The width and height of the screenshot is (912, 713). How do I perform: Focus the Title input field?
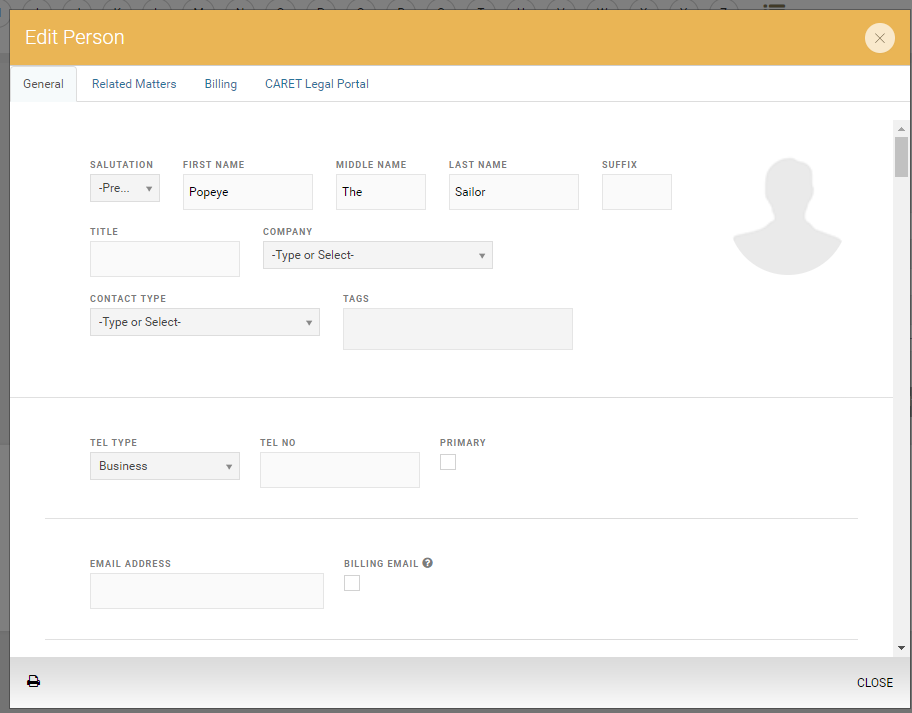pos(165,259)
